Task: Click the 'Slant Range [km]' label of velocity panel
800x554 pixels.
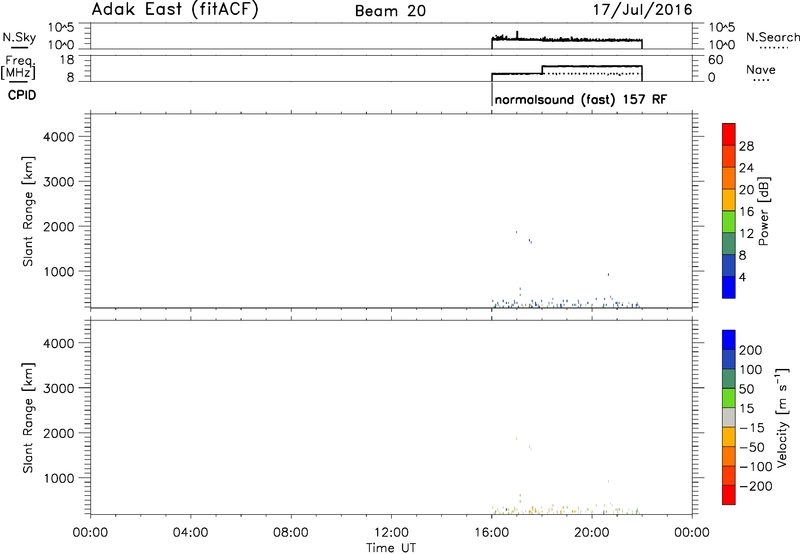Action: [28, 418]
